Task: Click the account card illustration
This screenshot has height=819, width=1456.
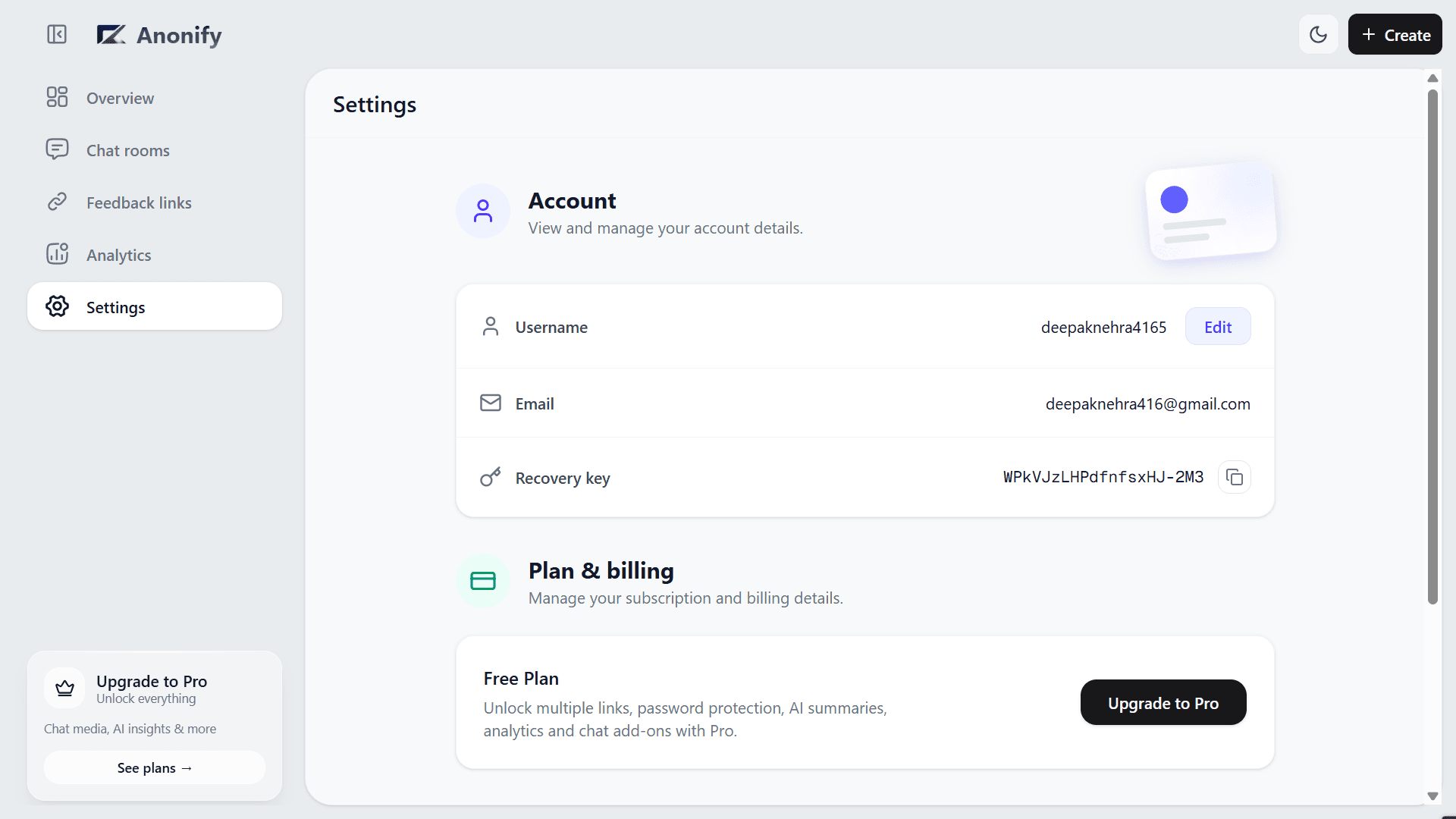Action: pos(1211,211)
